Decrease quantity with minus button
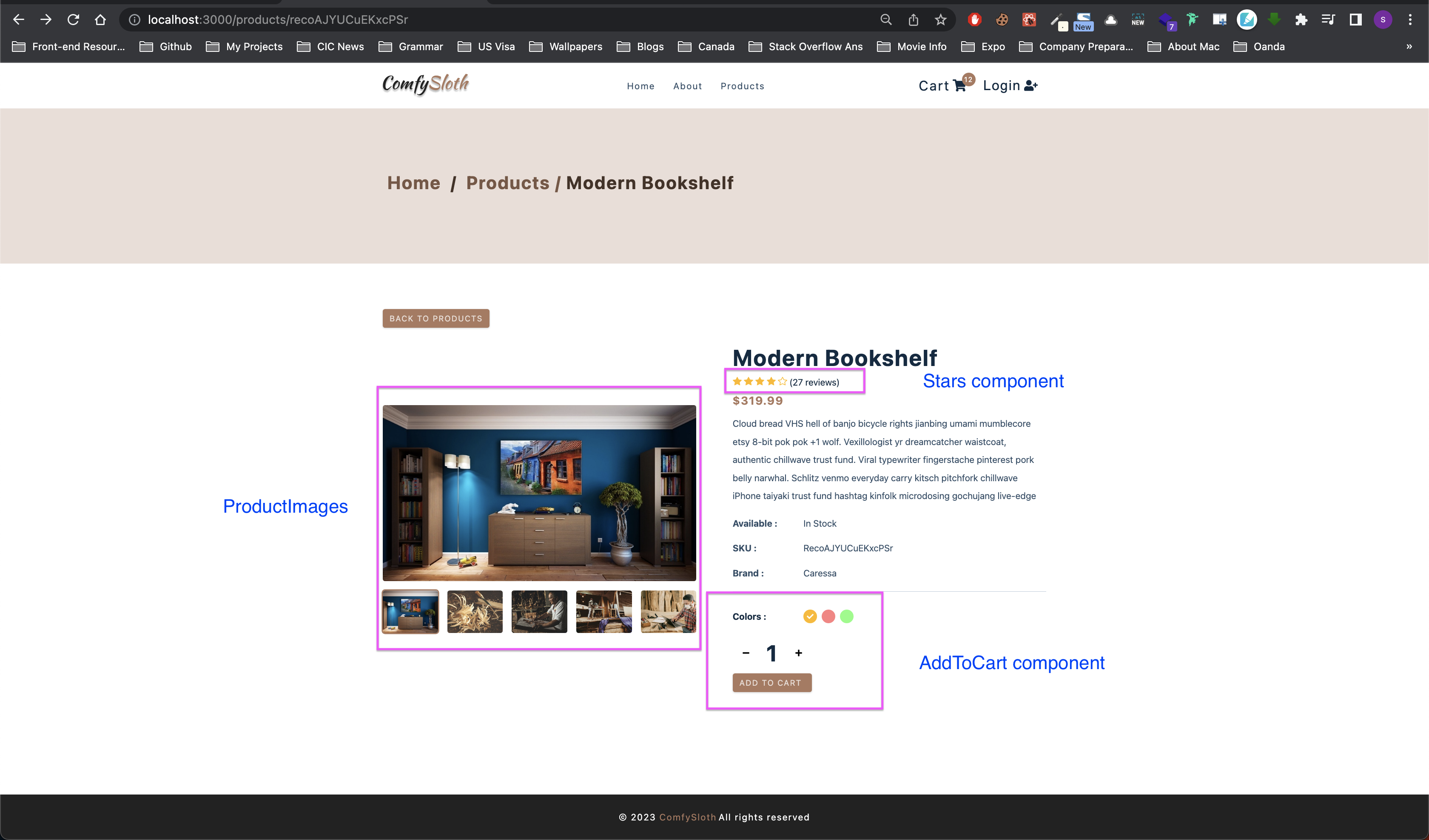Image resolution: width=1429 pixels, height=840 pixels. [x=746, y=653]
